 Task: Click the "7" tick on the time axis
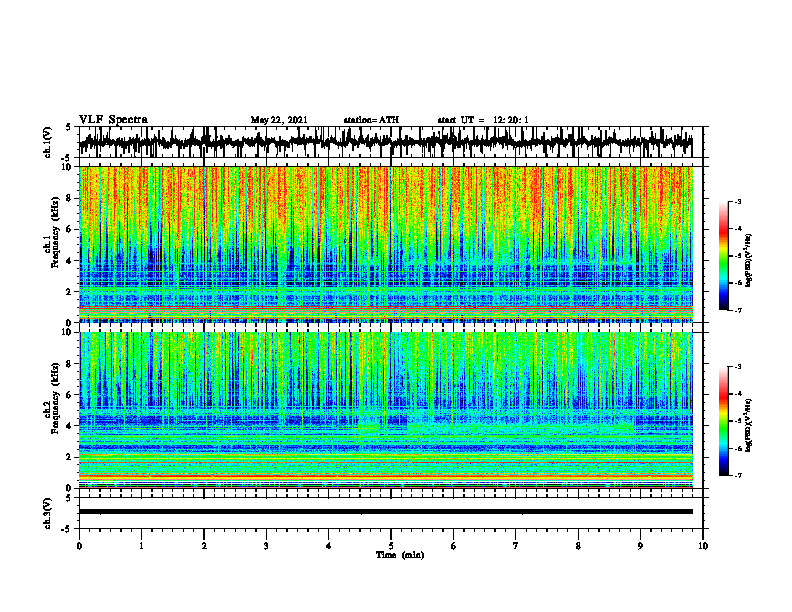(516, 546)
